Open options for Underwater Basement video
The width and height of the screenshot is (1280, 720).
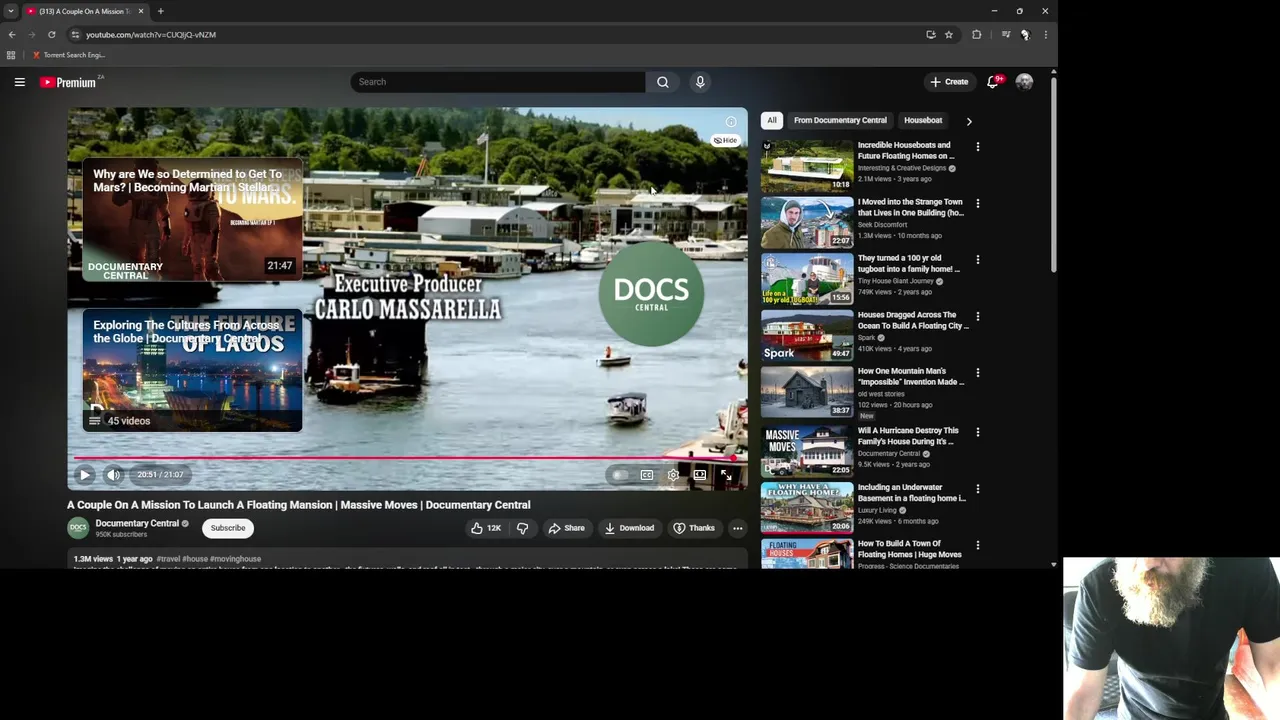pos(977,489)
